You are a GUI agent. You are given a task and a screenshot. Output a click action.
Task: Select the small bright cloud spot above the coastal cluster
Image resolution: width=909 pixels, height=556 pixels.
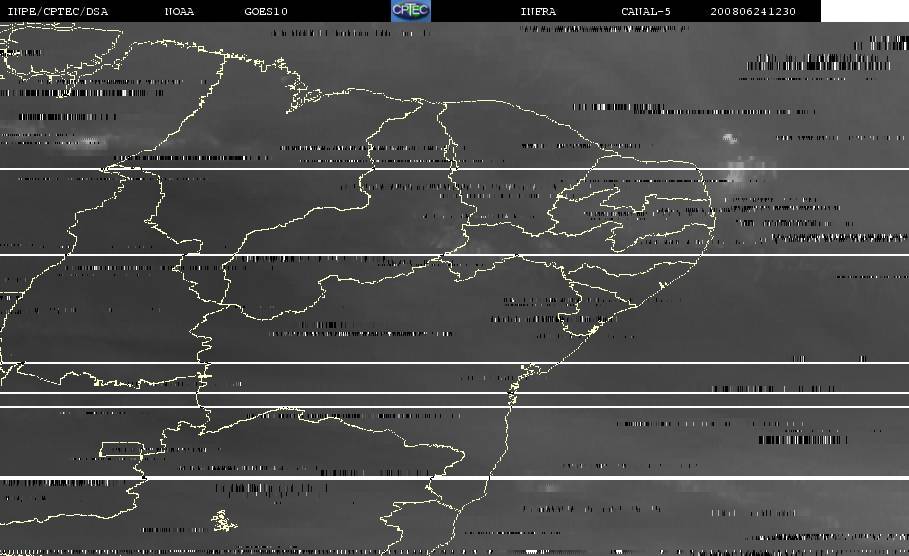coord(728,140)
